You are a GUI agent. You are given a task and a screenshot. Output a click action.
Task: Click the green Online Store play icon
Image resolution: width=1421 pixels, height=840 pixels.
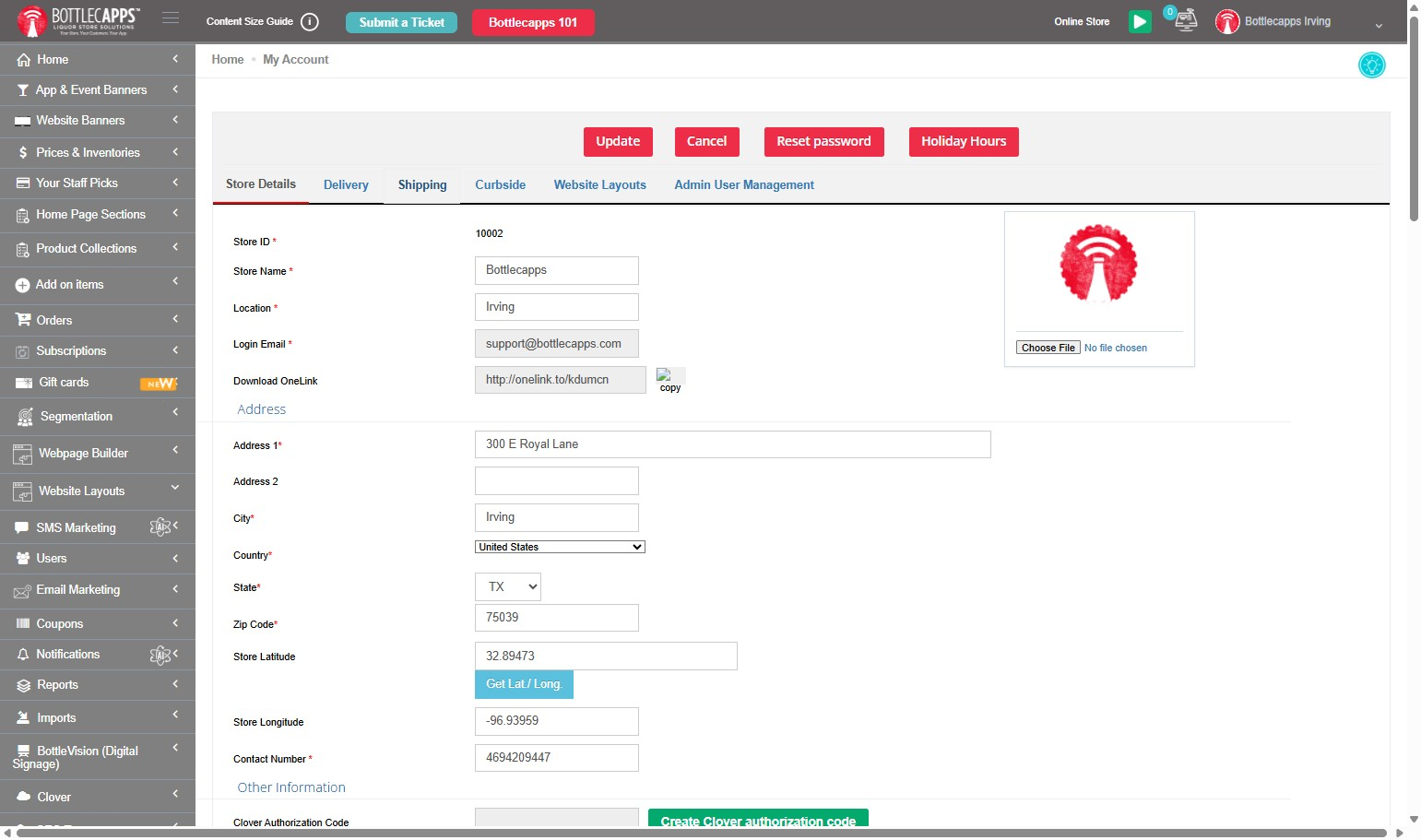[x=1140, y=21]
